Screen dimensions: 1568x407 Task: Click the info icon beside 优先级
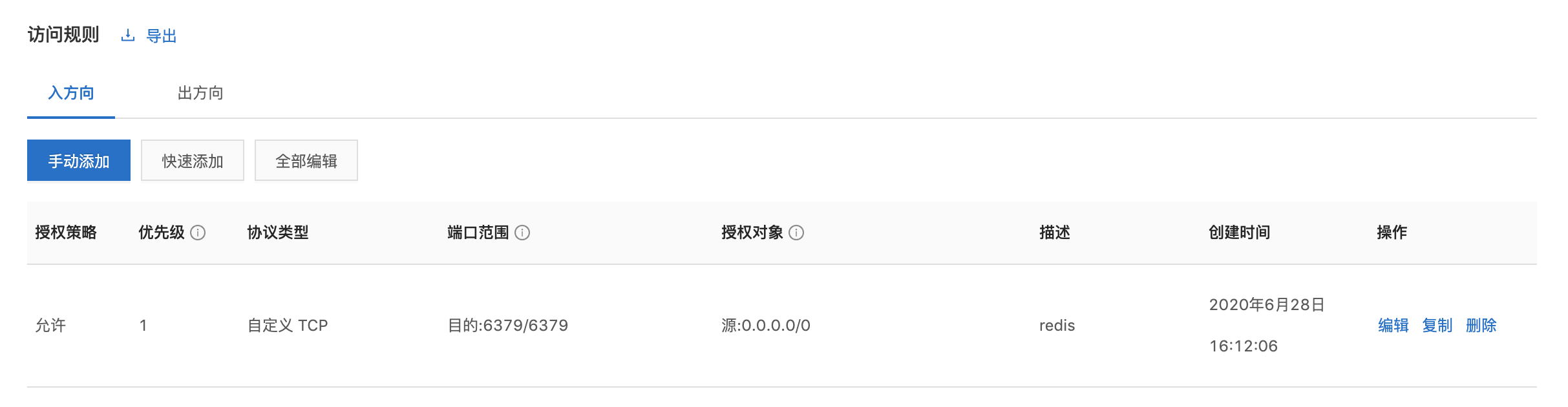coord(198,233)
